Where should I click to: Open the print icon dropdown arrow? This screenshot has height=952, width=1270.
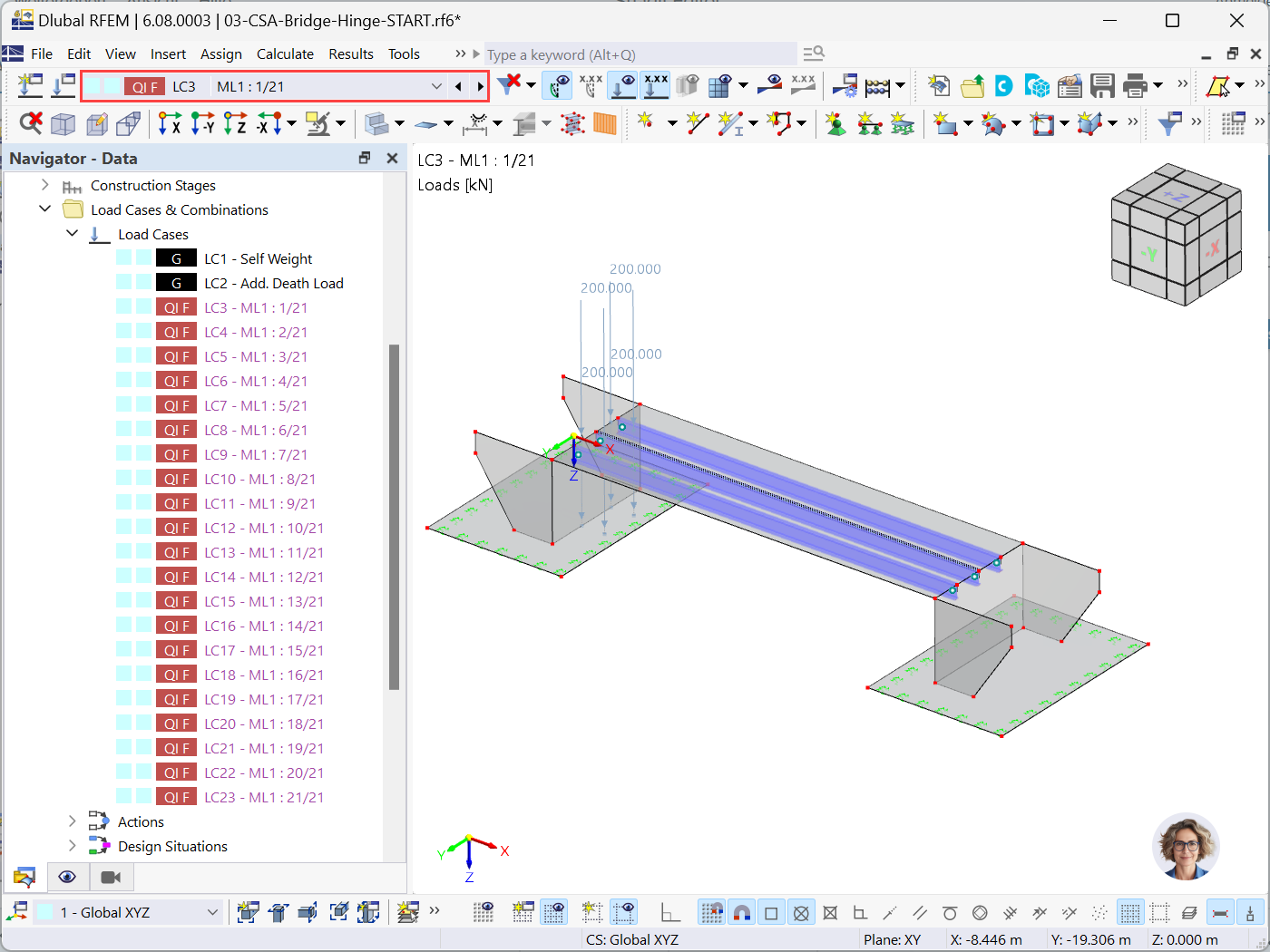pos(1158,86)
